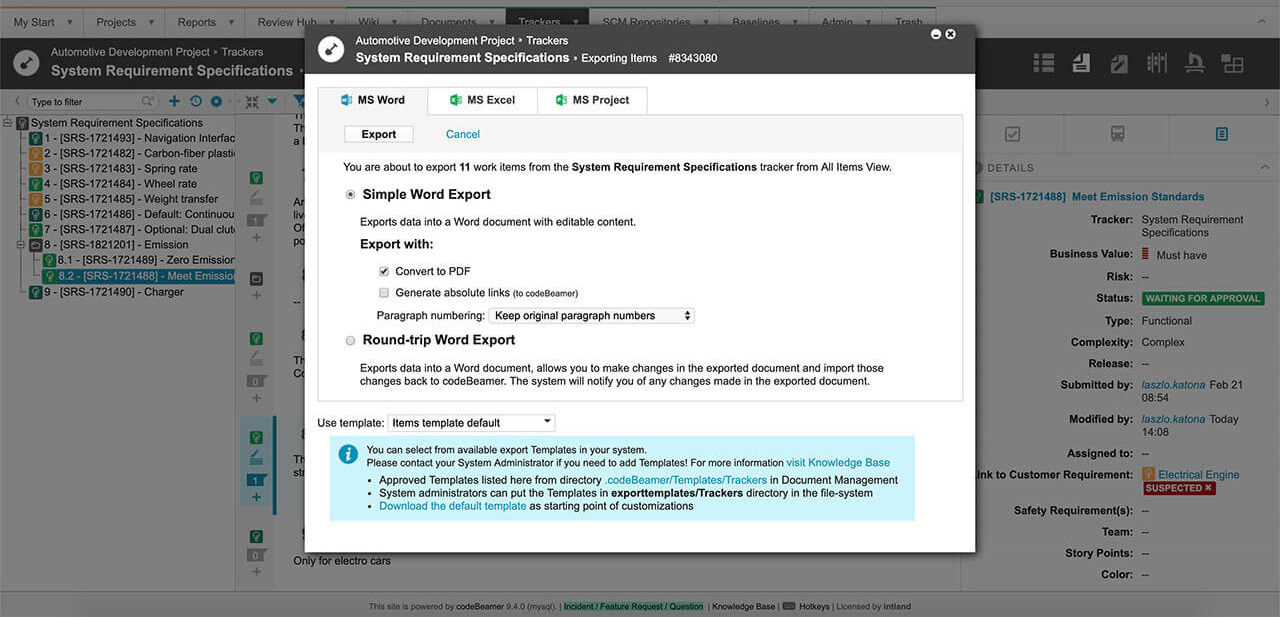Screen dimensions: 1280x617
Task: Click the collapse-all arrows icon in tree toolbar
Action: (251, 101)
